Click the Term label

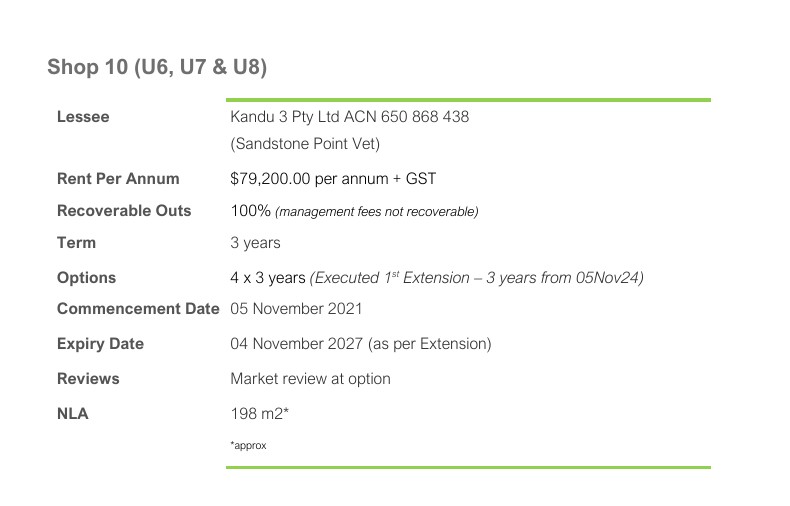pyautogui.click(x=76, y=242)
